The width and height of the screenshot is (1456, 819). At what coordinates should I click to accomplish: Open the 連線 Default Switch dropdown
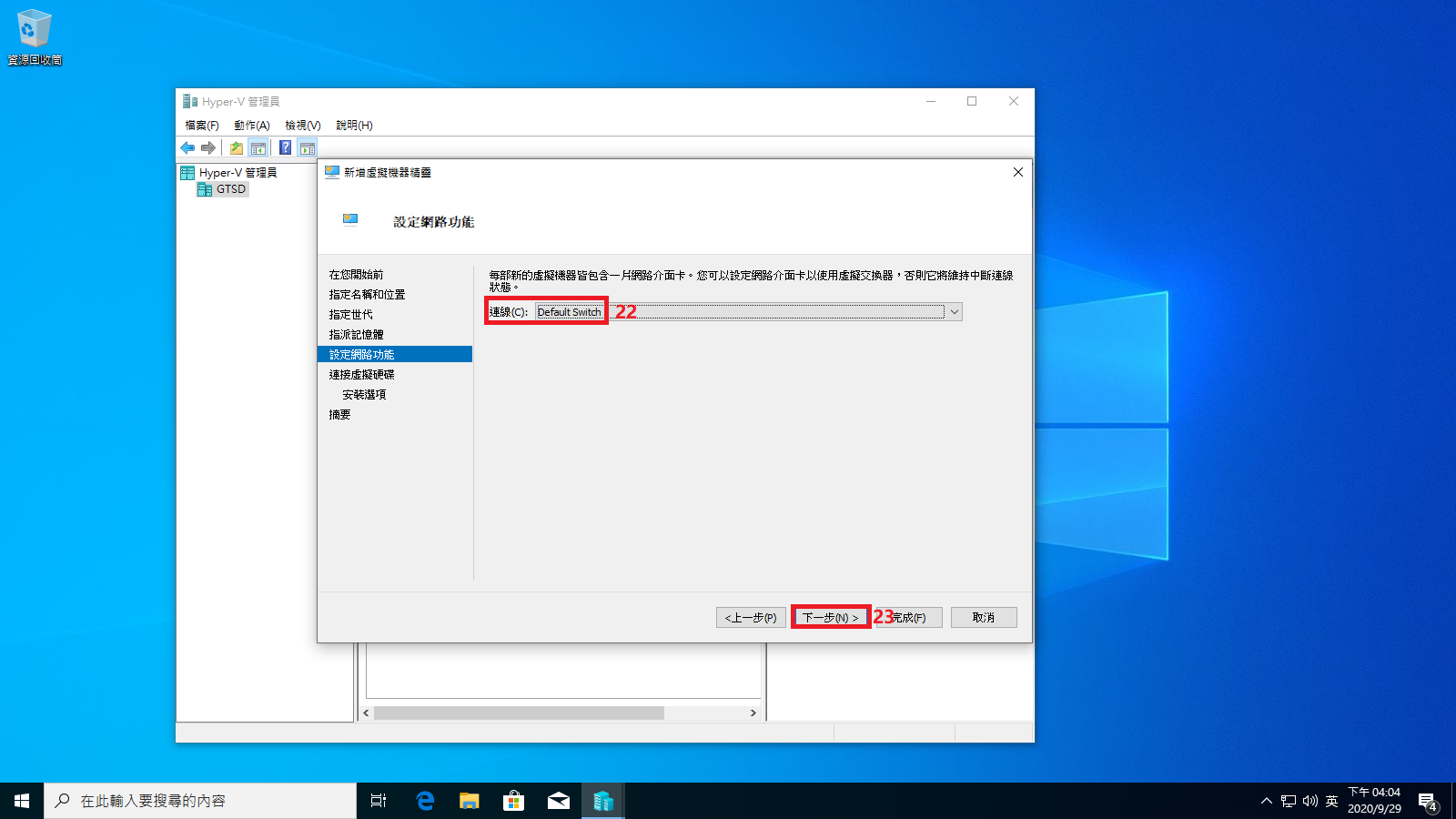click(x=954, y=312)
